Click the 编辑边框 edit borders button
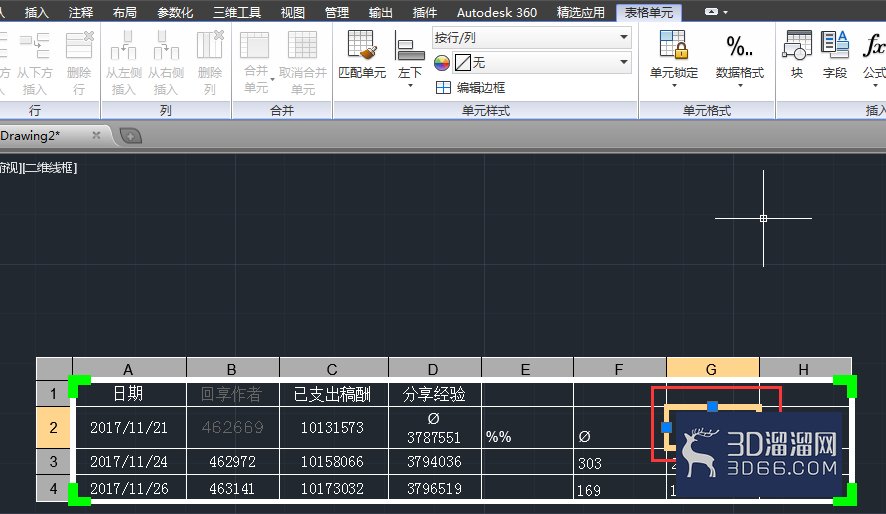Image resolution: width=886 pixels, height=514 pixels. click(x=470, y=88)
